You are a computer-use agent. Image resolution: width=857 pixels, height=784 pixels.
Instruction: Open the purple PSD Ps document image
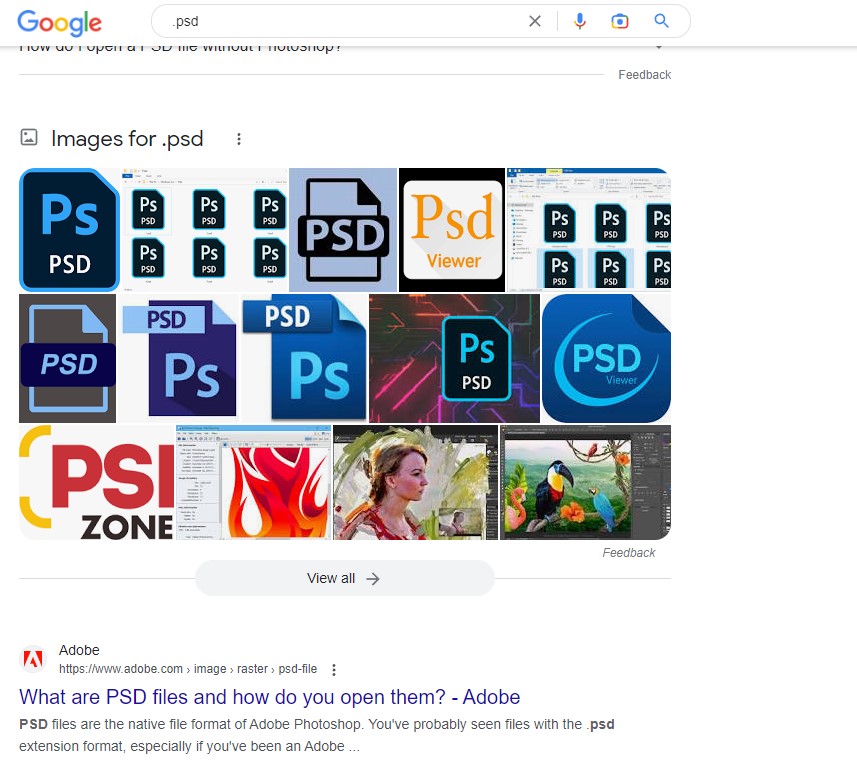(x=179, y=358)
